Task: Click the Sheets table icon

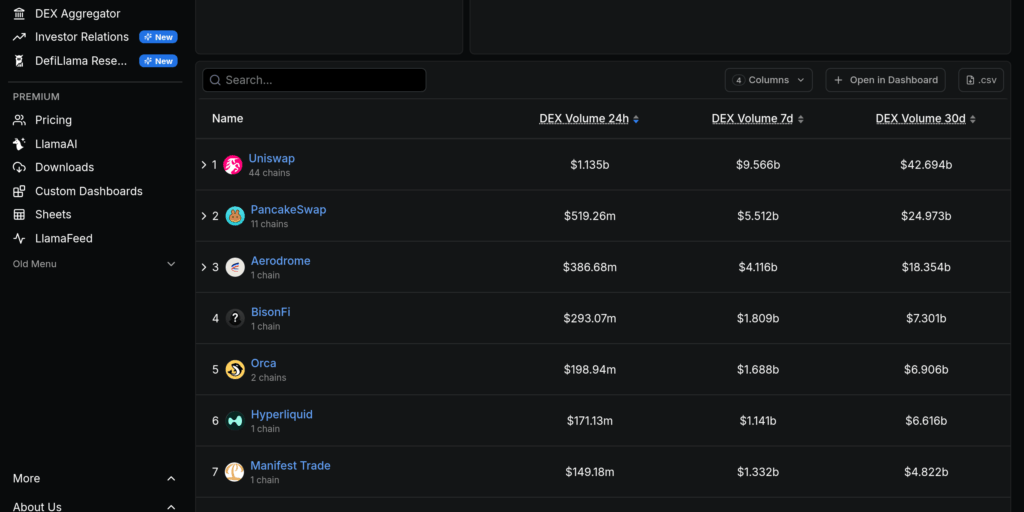Action: coord(20,214)
